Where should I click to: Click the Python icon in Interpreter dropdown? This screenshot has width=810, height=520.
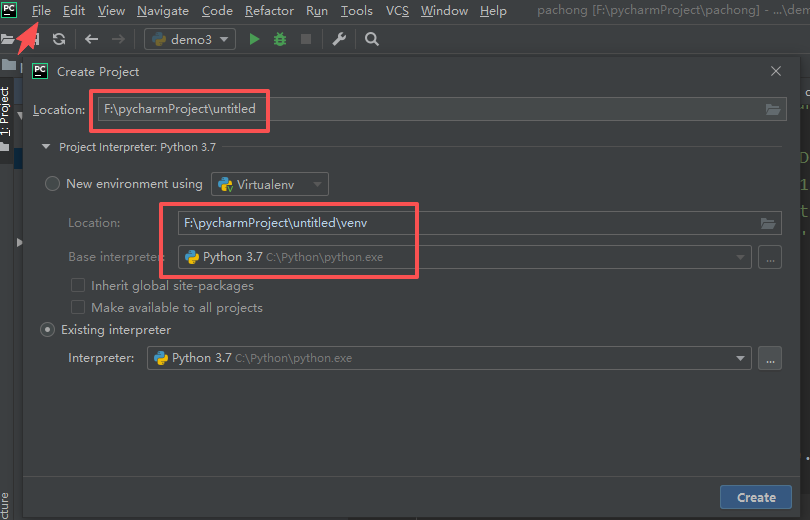(x=161, y=358)
